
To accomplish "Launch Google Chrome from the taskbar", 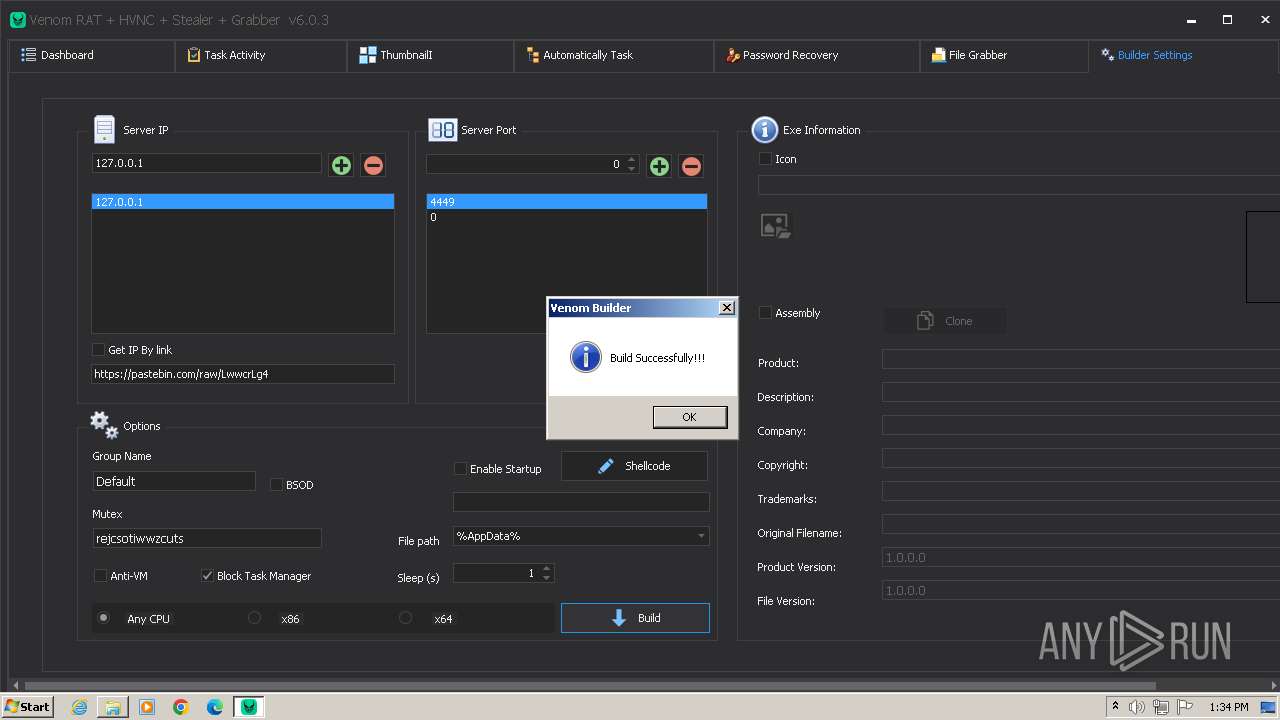I will pos(181,707).
